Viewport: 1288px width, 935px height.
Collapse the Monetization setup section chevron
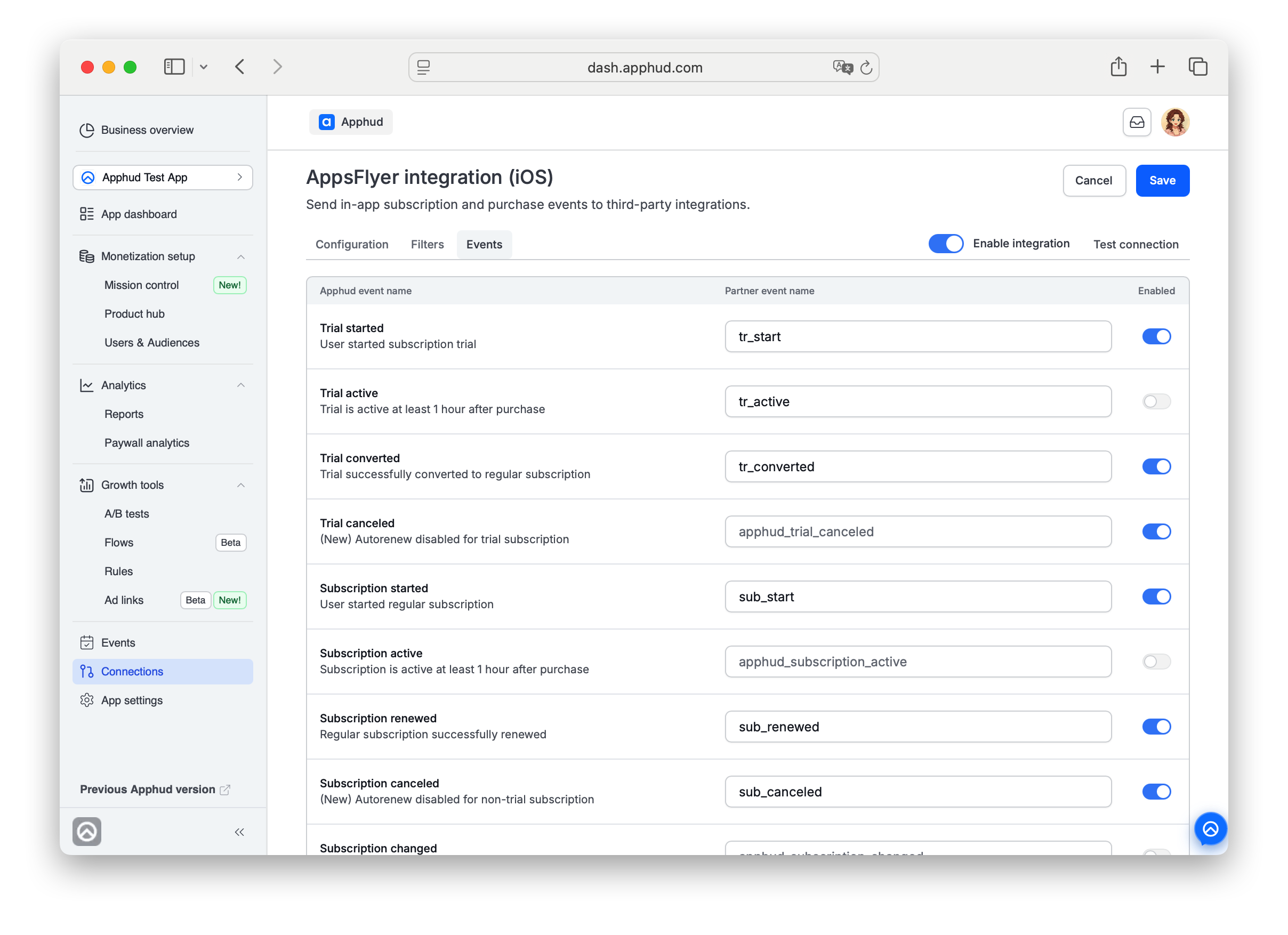point(241,257)
